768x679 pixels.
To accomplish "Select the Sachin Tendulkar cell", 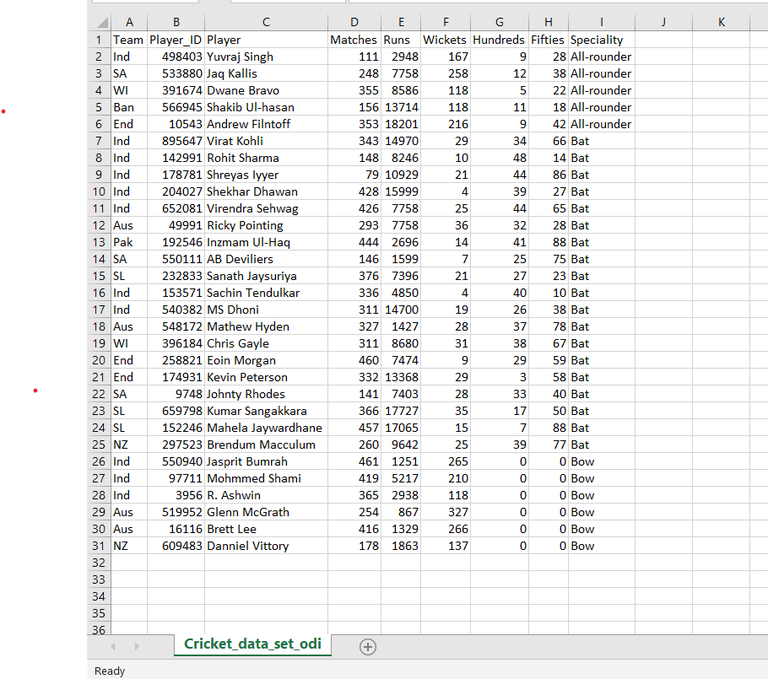I will [266, 293].
